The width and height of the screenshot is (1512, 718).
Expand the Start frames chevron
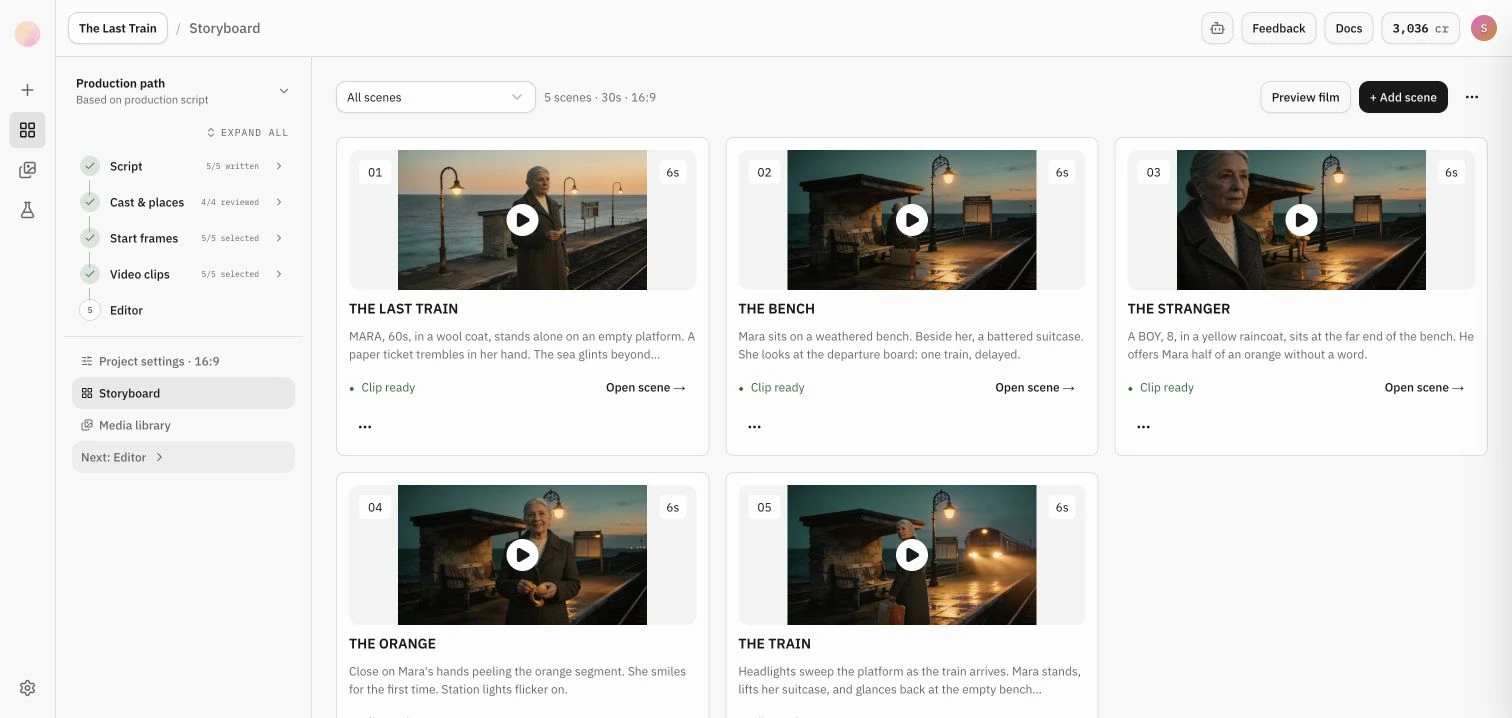click(279, 238)
